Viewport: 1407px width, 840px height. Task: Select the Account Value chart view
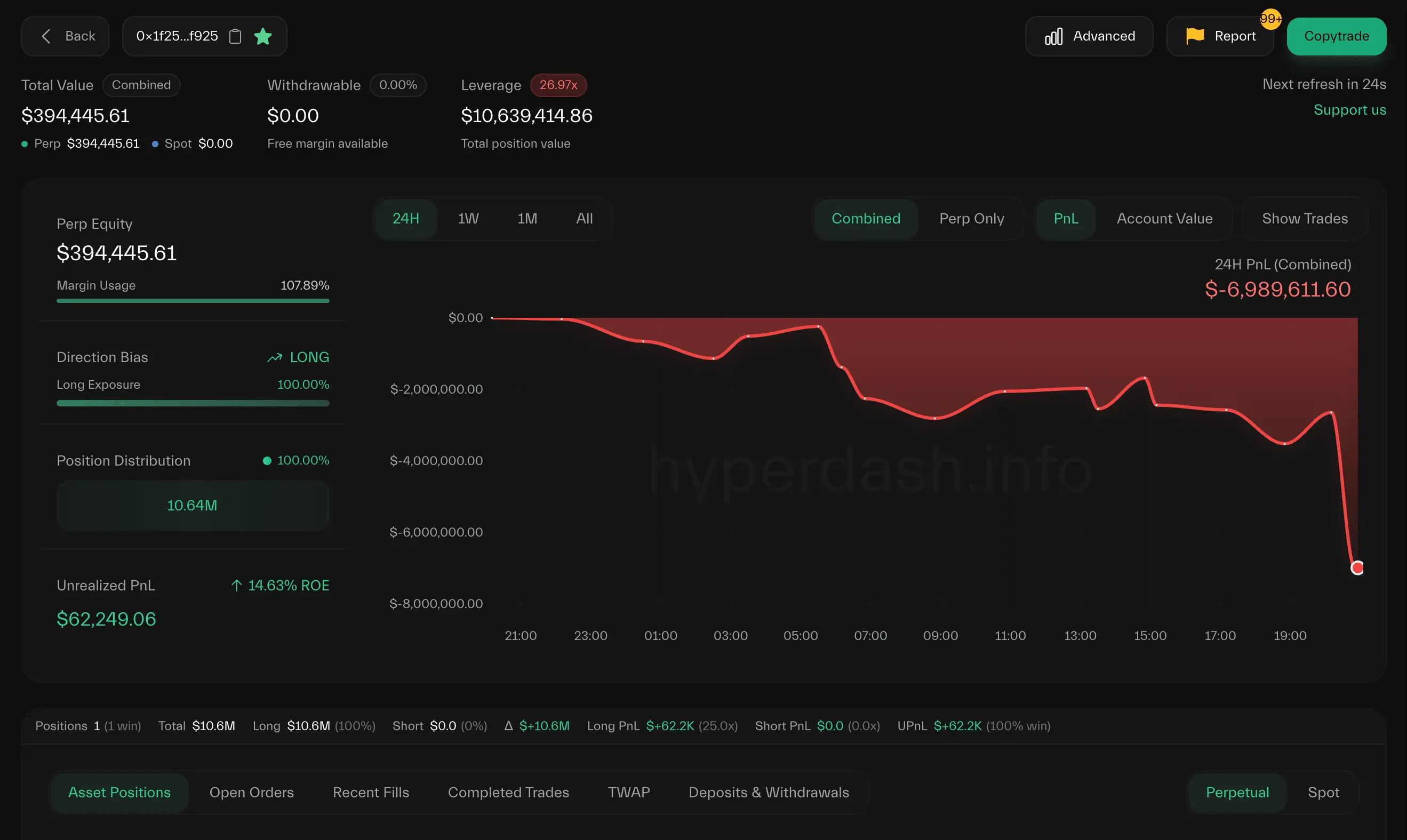1164,219
